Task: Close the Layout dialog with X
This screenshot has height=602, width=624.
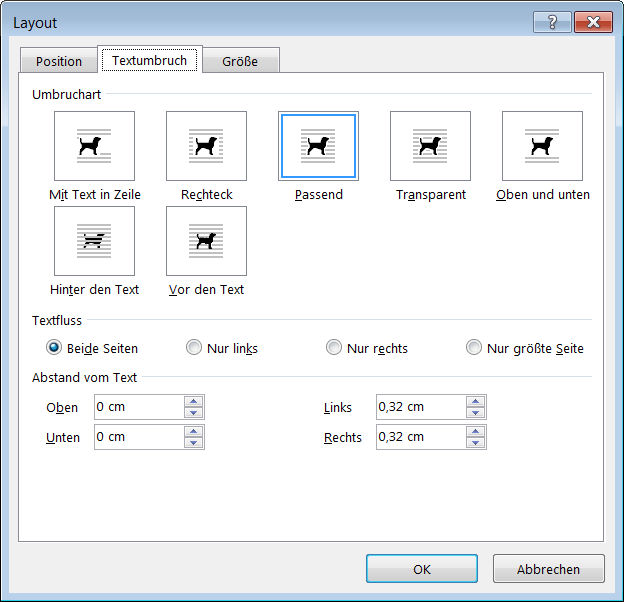Action: [593, 22]
